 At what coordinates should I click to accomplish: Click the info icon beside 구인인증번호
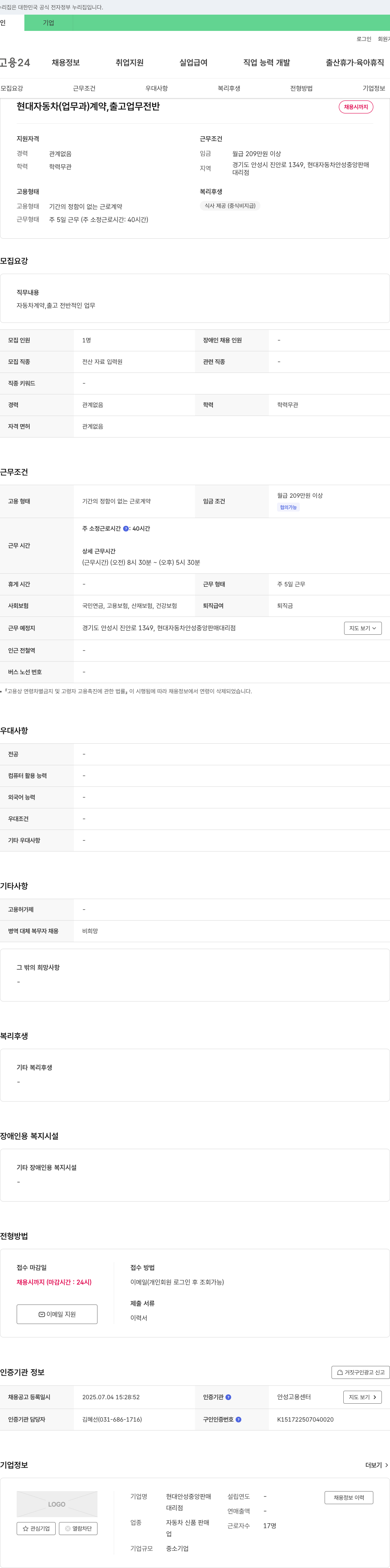coord(238,1419)
